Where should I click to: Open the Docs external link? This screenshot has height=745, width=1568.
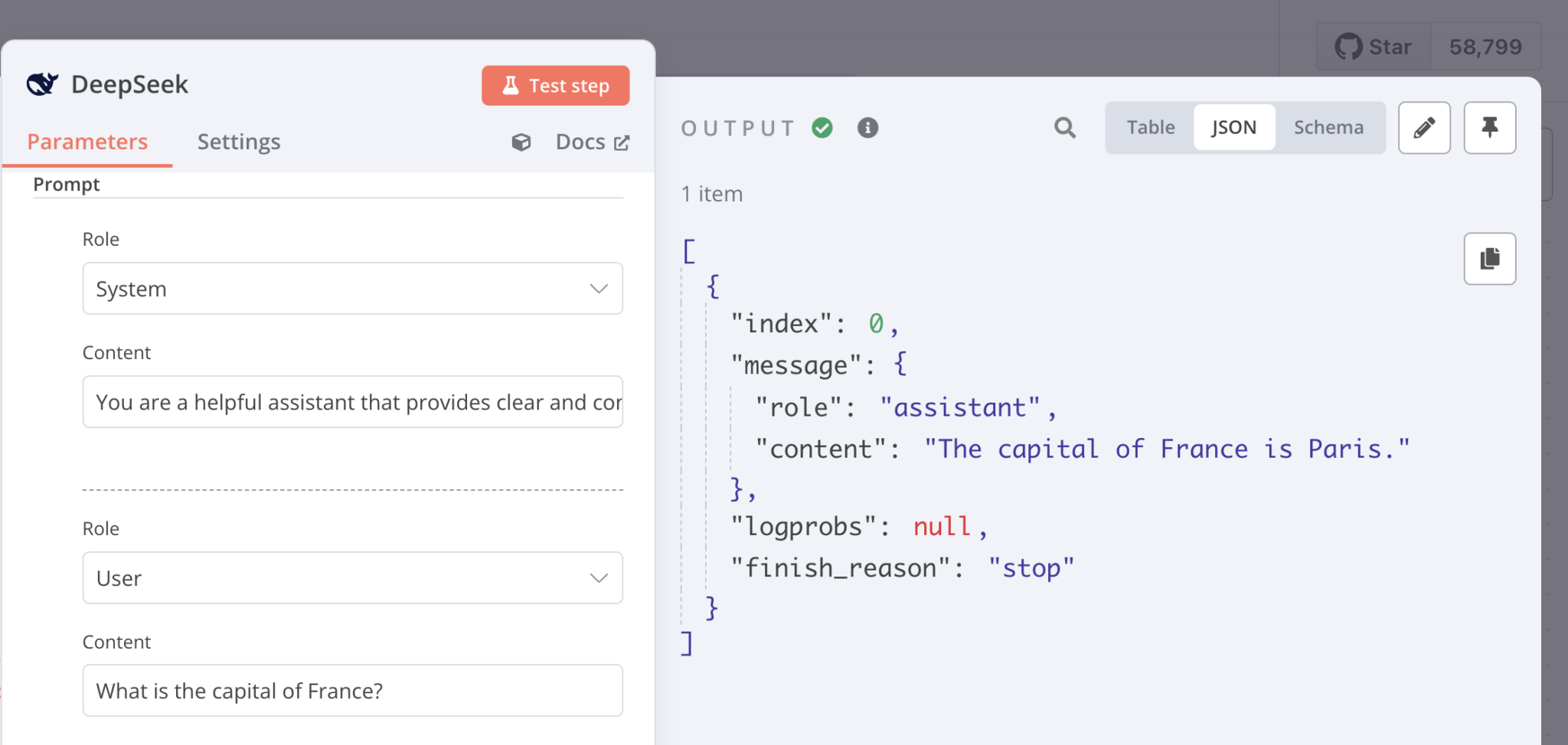(x=593, y=142)
